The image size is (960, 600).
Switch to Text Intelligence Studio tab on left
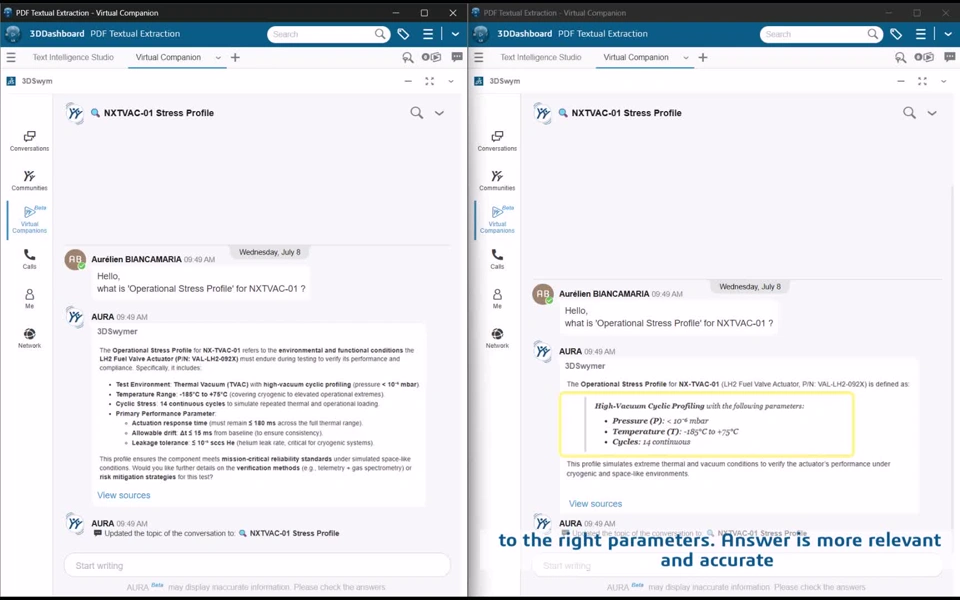click(x=73, y=57)
